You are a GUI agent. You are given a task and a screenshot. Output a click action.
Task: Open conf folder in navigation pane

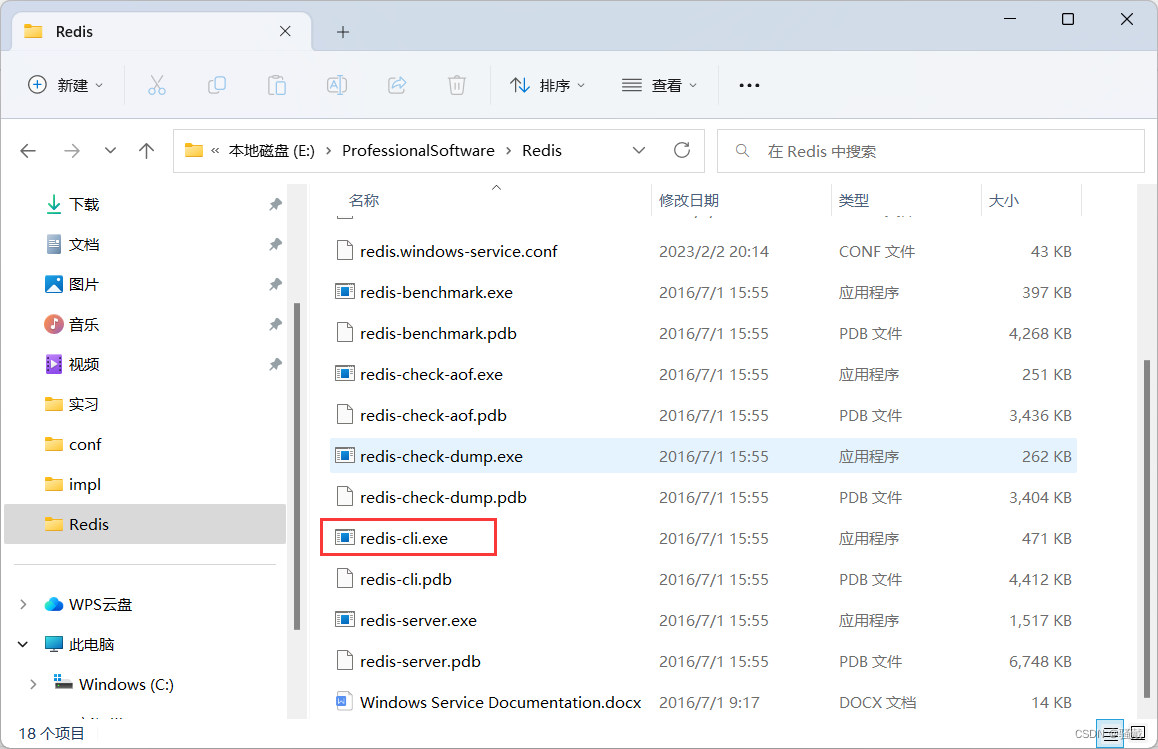coord(85,444)
